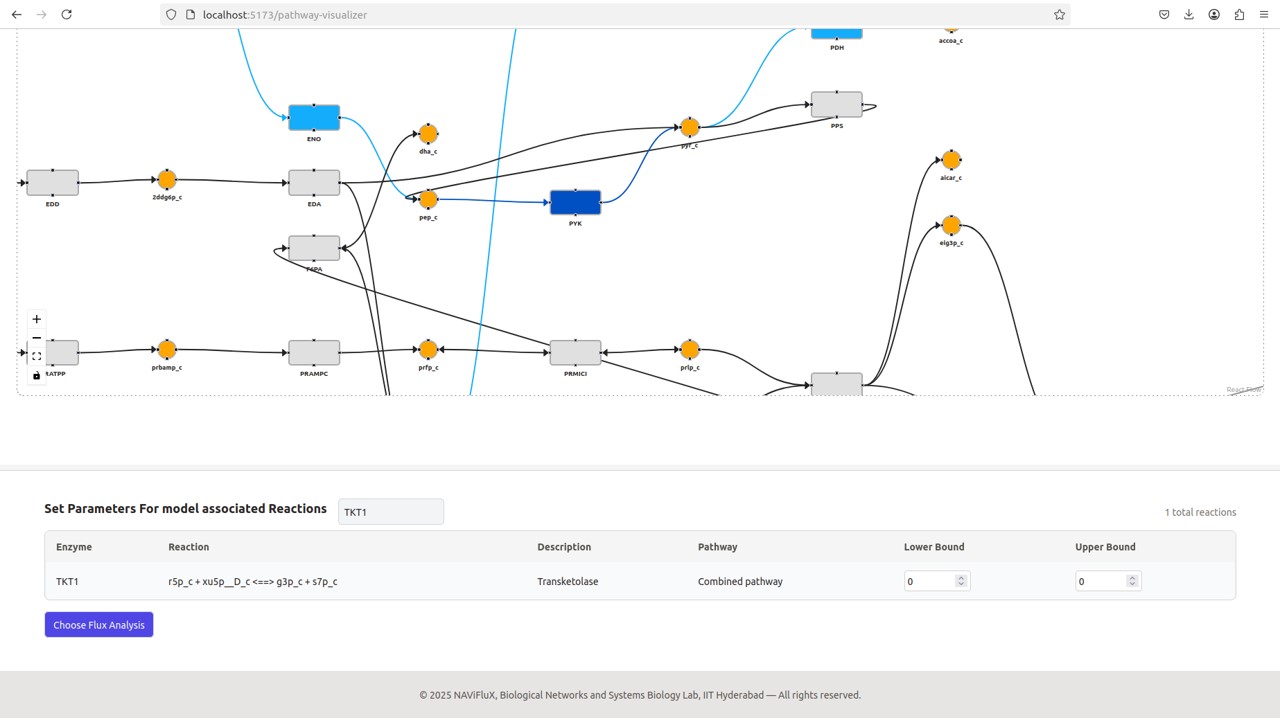Screen dimensions: 1280x720
Task: Toggle the canvas interactivity lock
Action: tap(37, 376)
